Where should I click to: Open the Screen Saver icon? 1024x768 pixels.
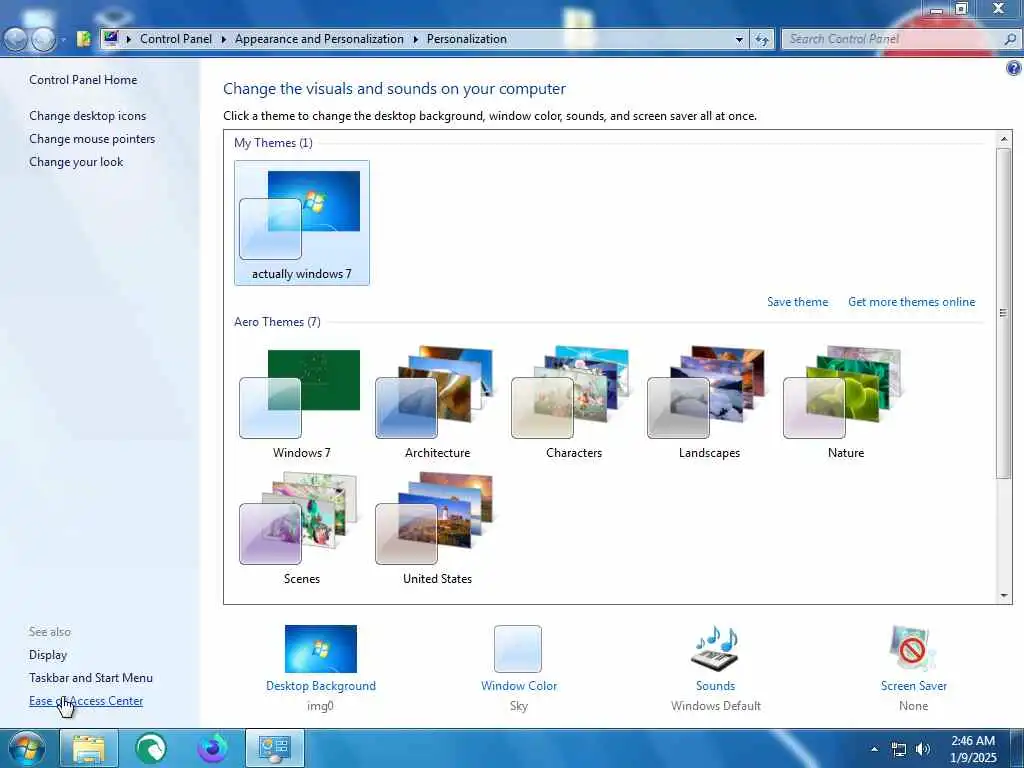913,648
